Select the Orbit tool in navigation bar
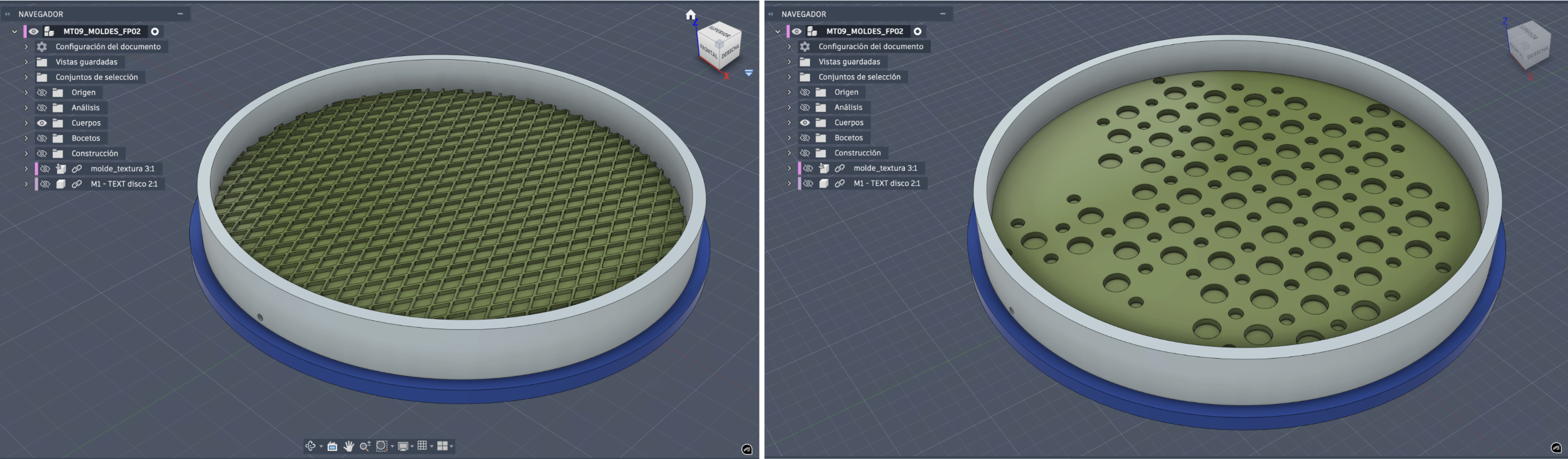Screen dimensions: 1568x459 click(x=310, y=446)
